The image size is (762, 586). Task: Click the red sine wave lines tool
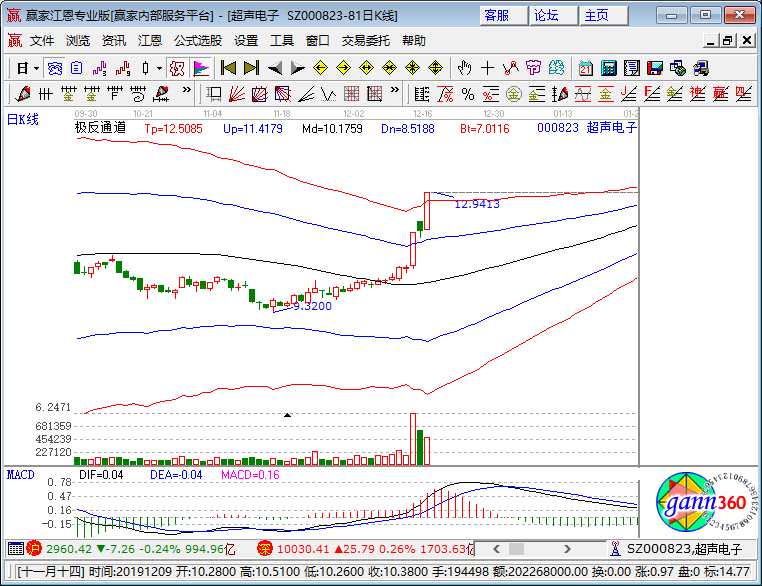tap(583, 94)
